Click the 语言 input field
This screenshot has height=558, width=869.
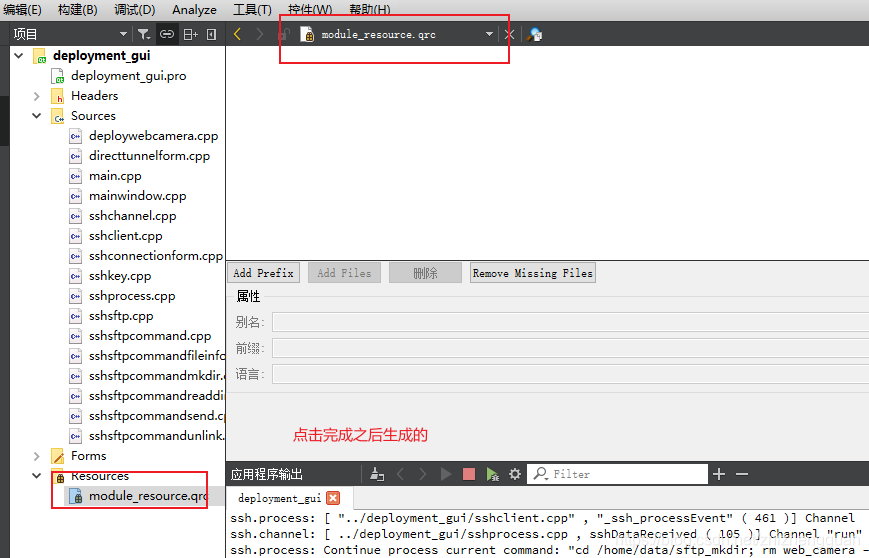coord(570,374)
